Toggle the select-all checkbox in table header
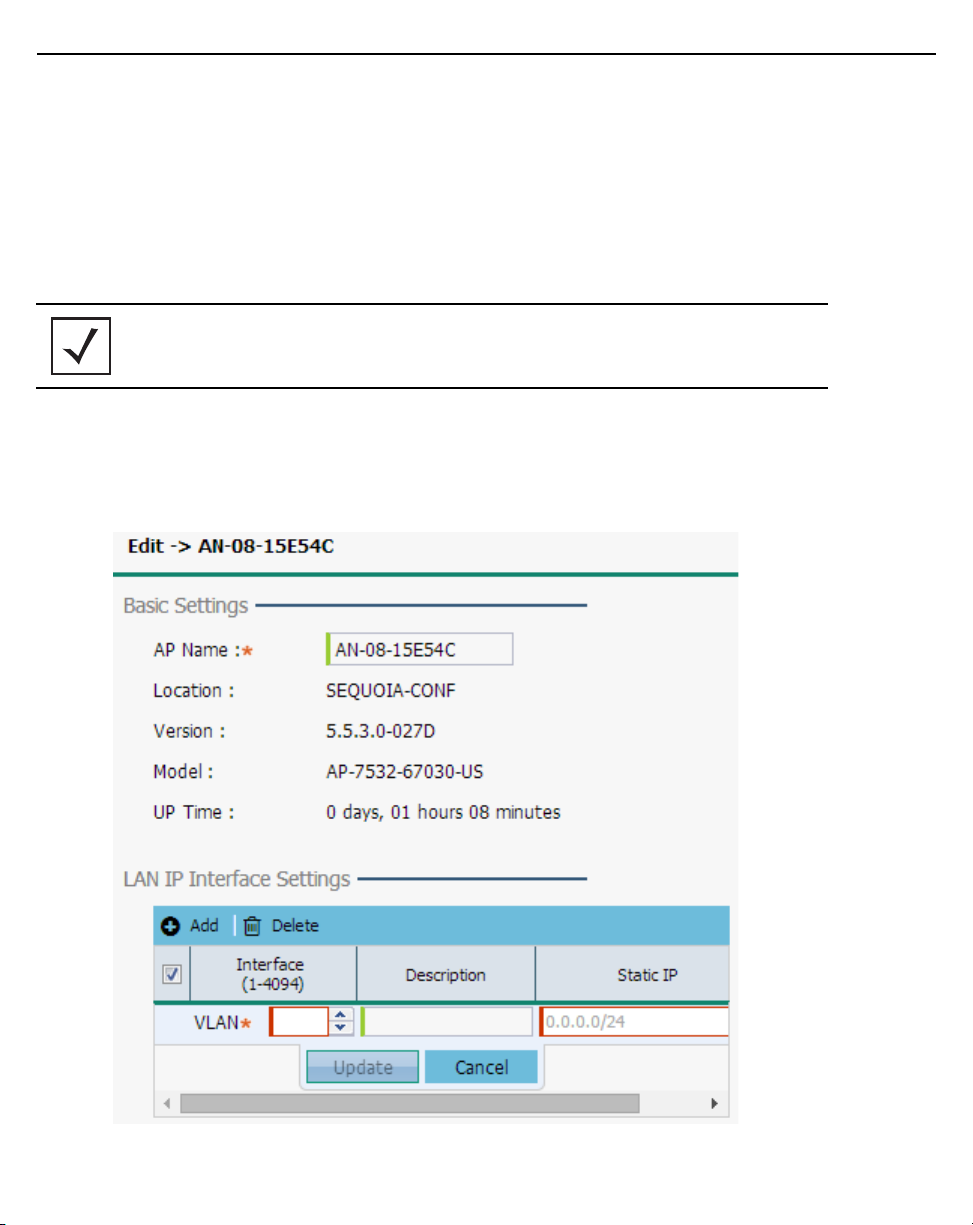973x1225 pixels. pyautogui.click(x=172, y=974)
